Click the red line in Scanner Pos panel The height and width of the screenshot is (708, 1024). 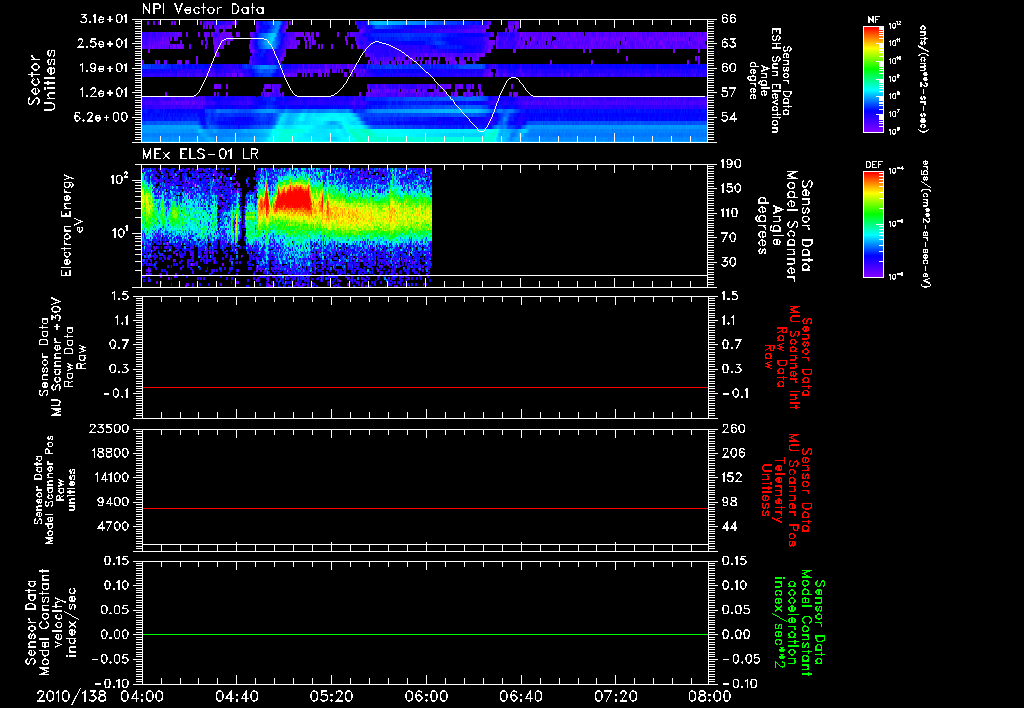point(425,508)
